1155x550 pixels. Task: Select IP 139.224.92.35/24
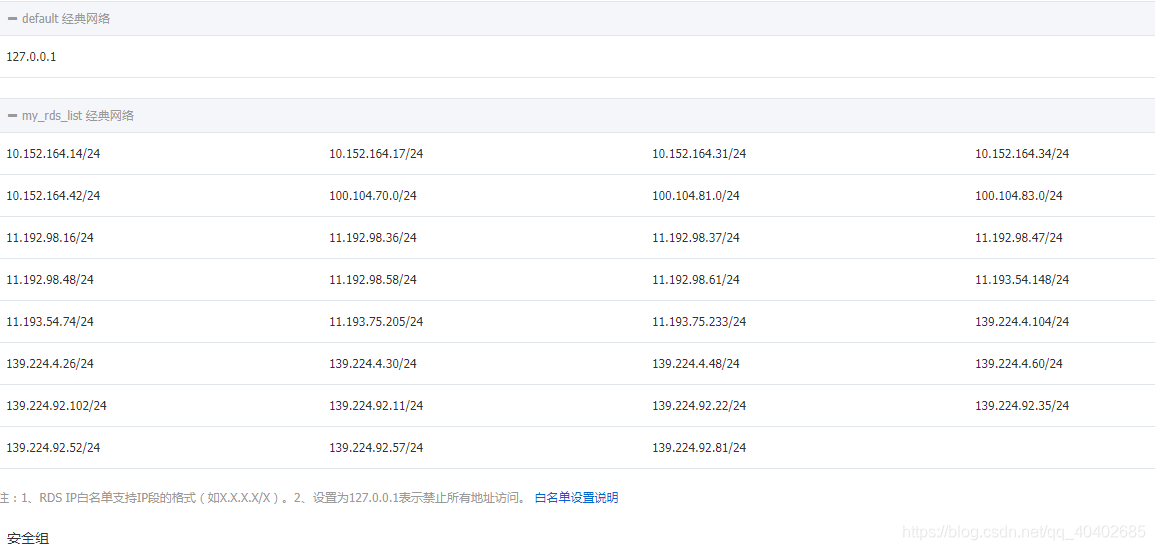tap(1022, 406)
